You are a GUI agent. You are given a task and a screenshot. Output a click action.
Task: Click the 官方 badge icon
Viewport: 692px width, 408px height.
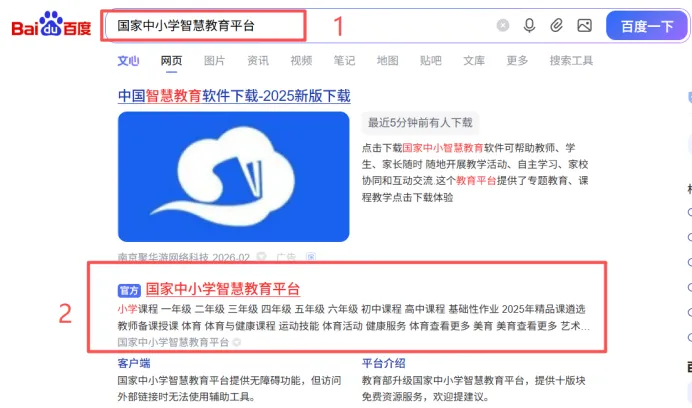129,290
